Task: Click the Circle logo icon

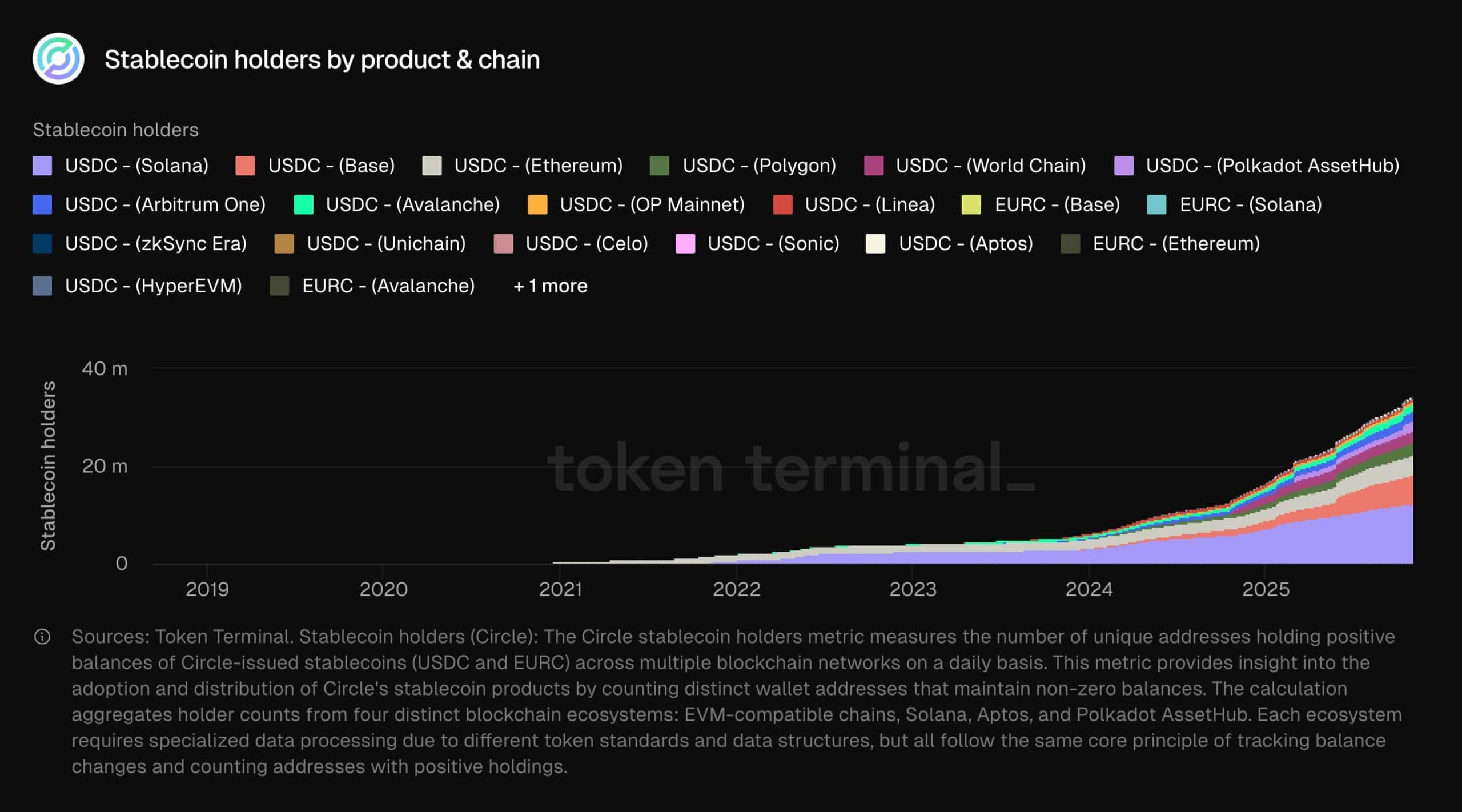Action: coord(58,59)
